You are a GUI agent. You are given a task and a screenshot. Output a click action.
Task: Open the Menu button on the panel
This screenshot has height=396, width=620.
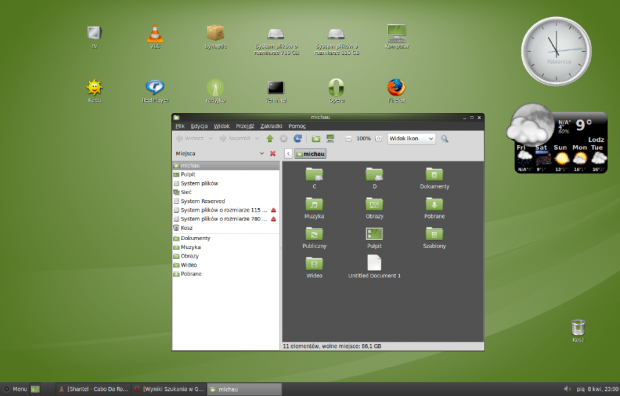coord(15,389)
